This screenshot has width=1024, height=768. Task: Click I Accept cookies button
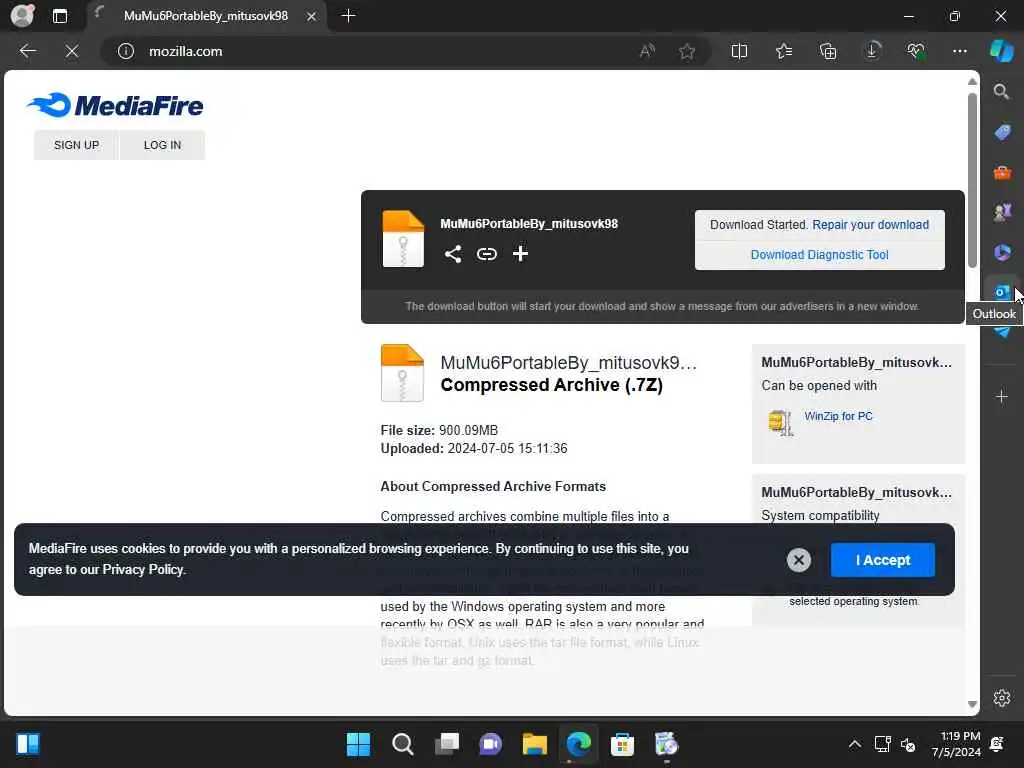(882, 560)
